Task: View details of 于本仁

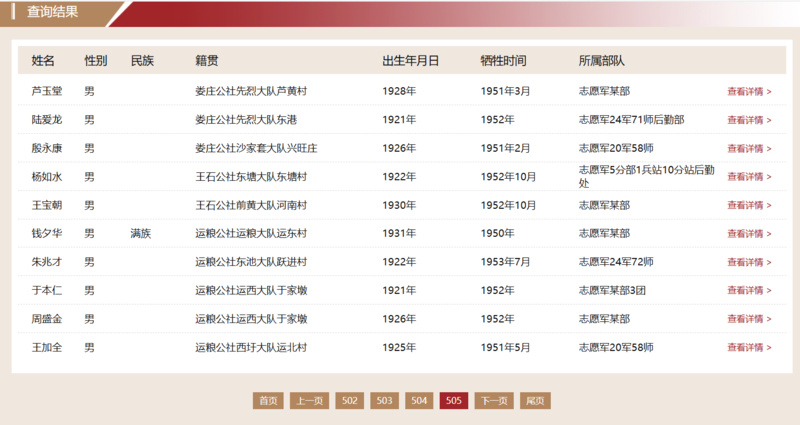Action: [x=749, y=291]
